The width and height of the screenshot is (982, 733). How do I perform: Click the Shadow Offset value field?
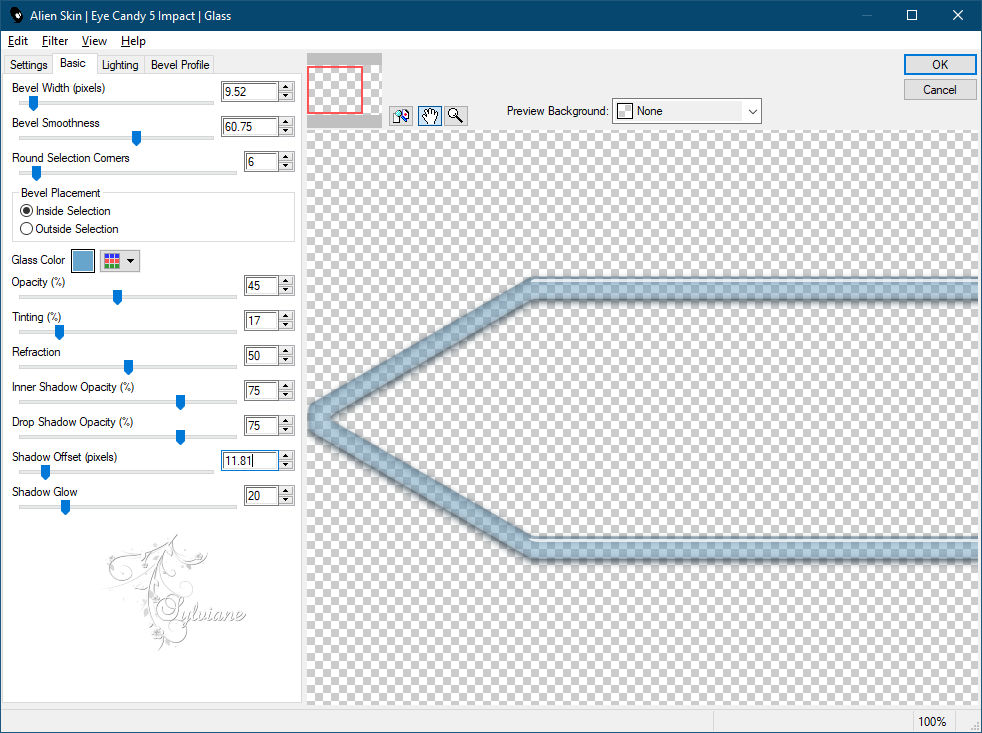(249, 461)
